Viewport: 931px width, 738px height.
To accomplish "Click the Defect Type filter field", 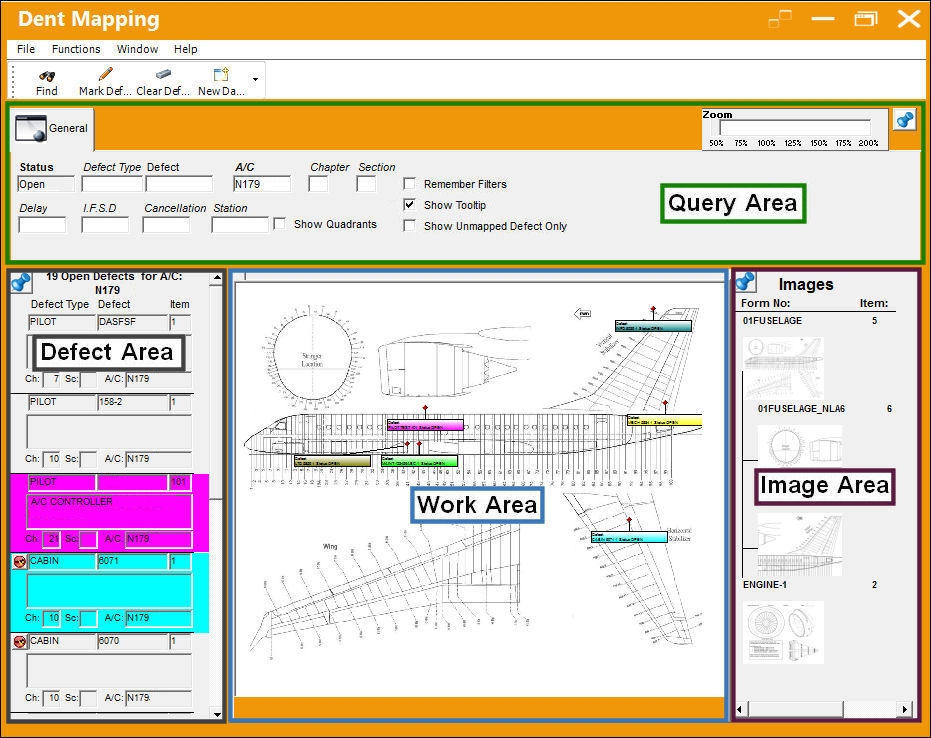I will [112, 184].
